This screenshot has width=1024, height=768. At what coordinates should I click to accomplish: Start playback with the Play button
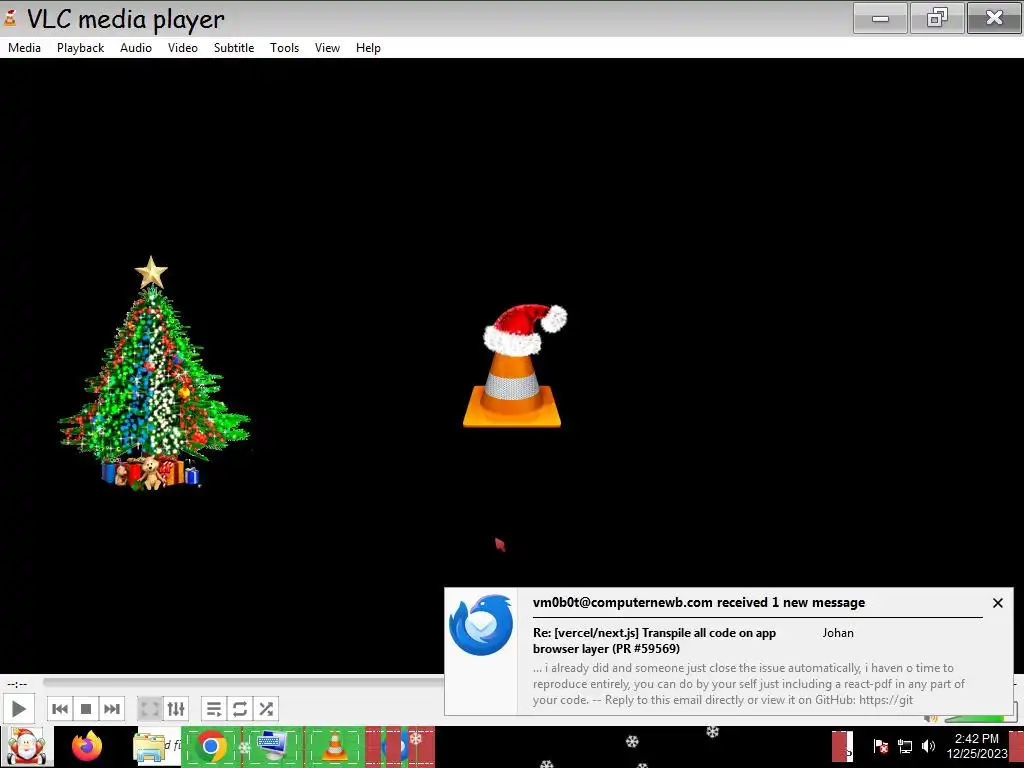(x=18, y=709)
